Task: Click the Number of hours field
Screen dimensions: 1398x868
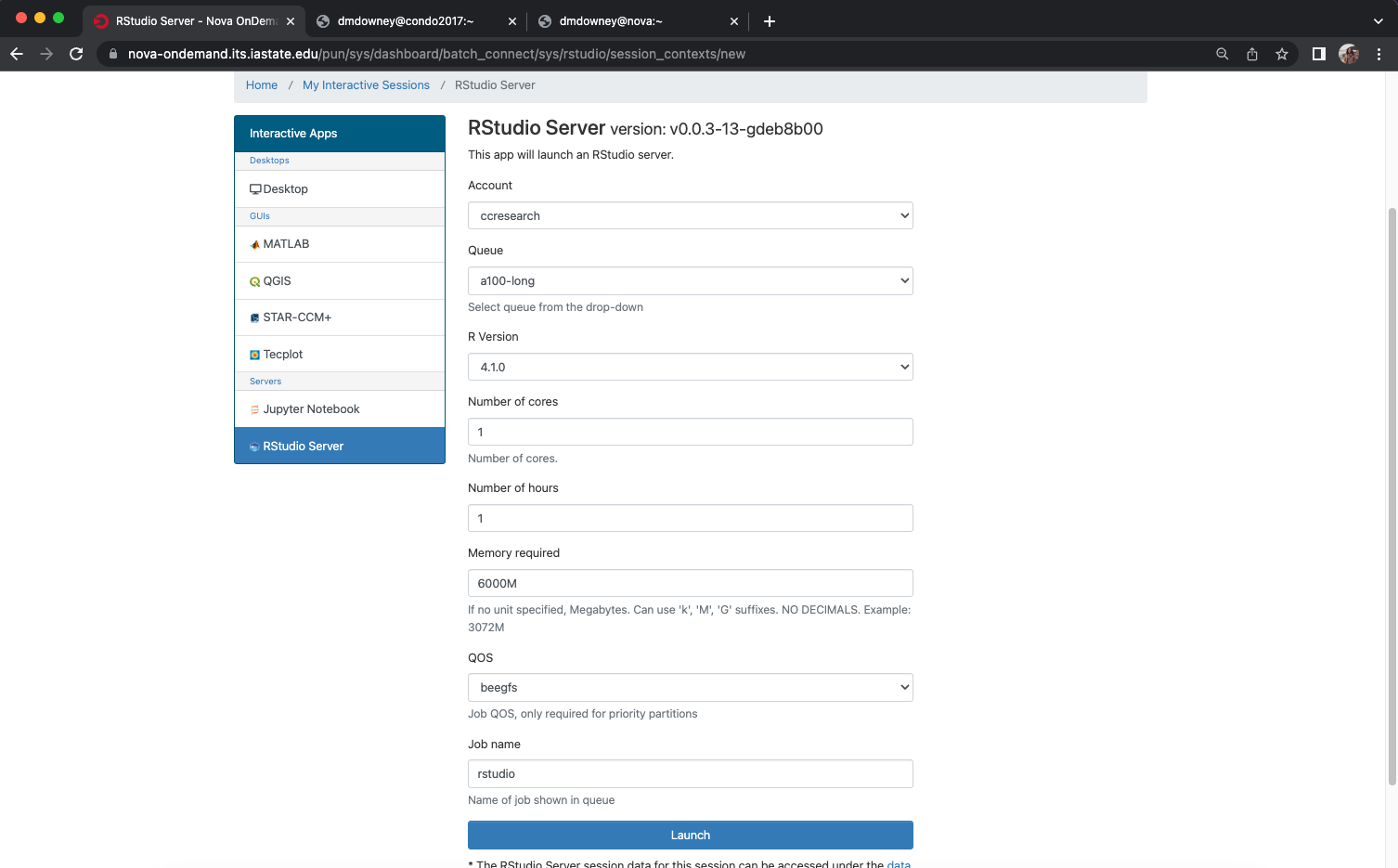Action: [691, 518]
